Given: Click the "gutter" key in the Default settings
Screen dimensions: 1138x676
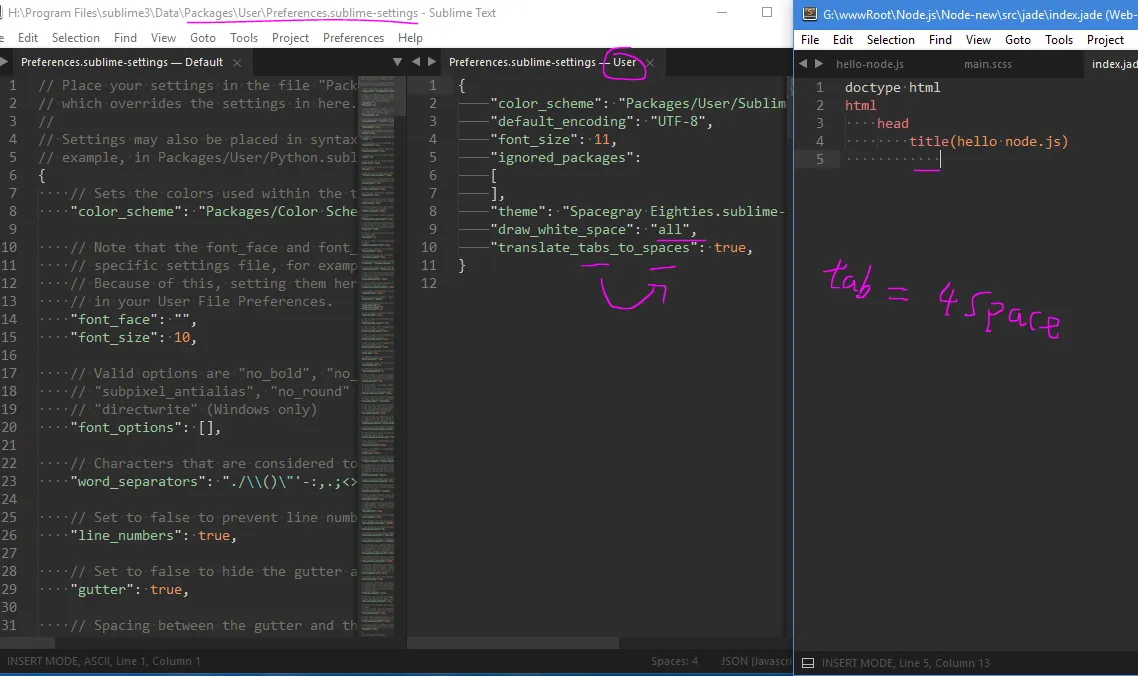Looking at the screenshot, I should click(102, 590).
